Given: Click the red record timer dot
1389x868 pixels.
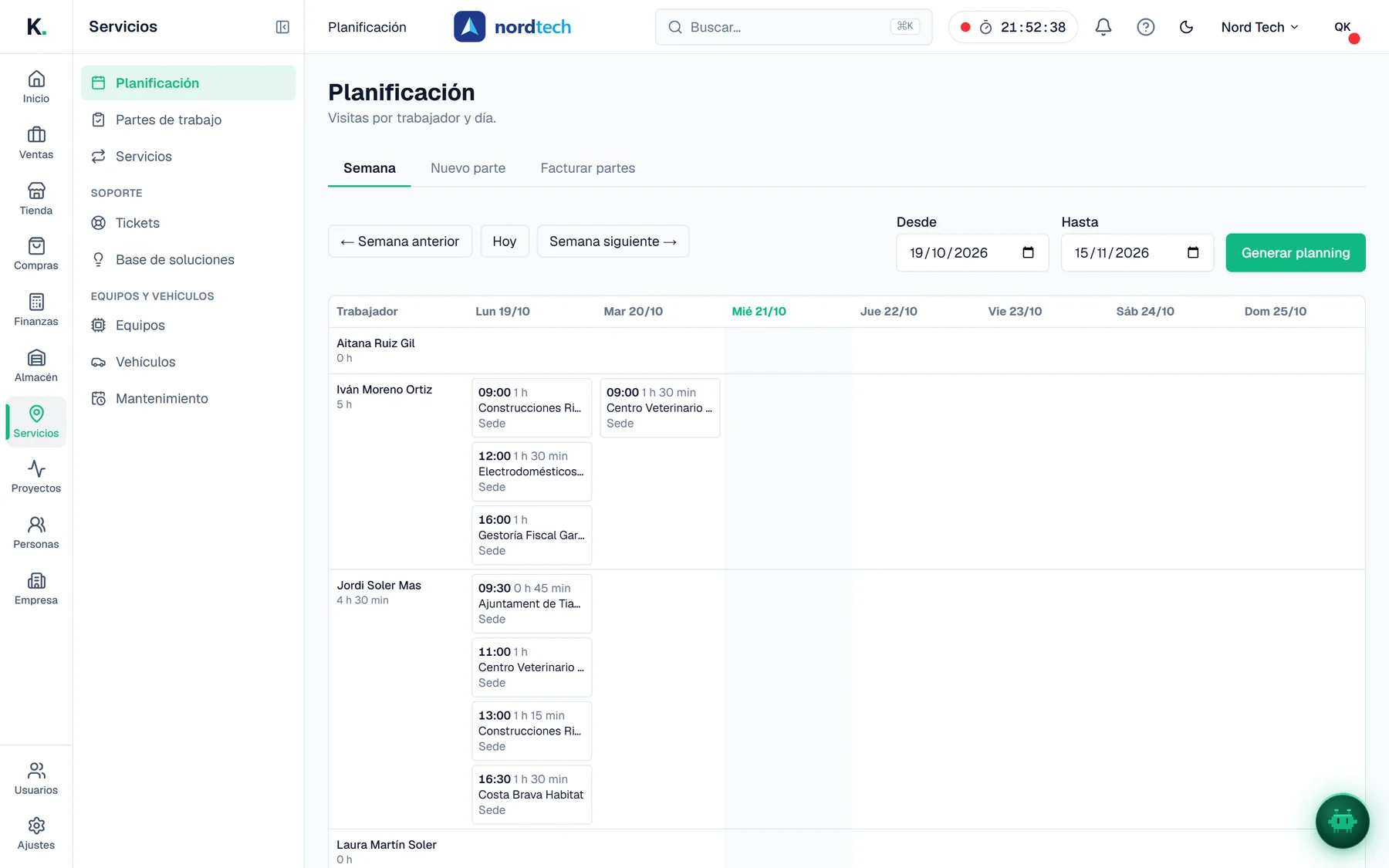Looking at the screenshot, I should pyautogui.click(x=965, y=27).
